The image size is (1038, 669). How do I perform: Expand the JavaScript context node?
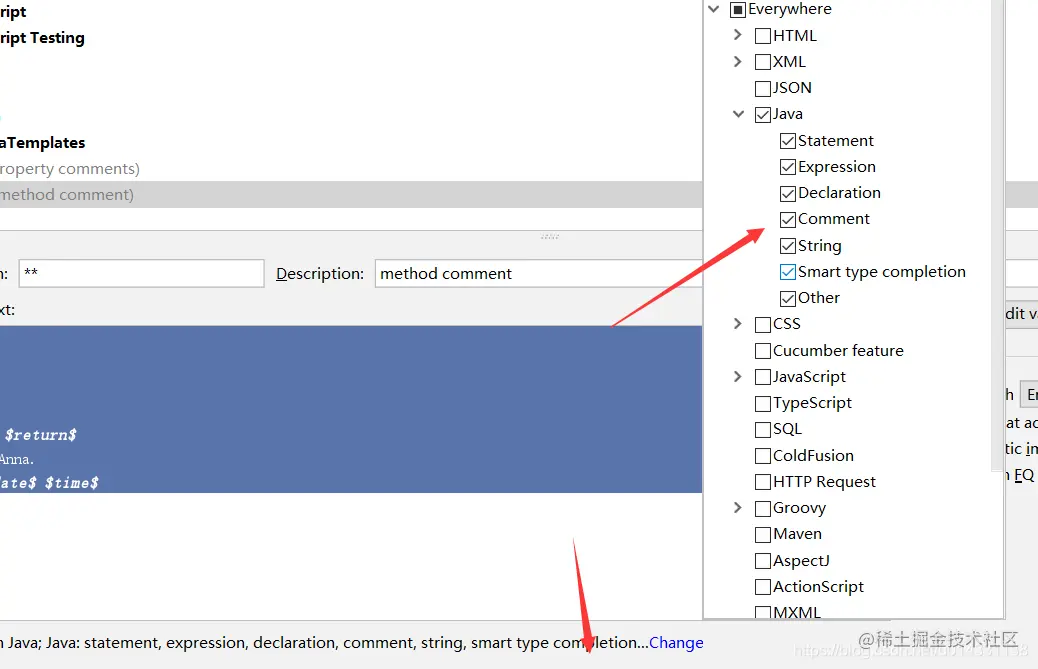(x=737, y=377)
